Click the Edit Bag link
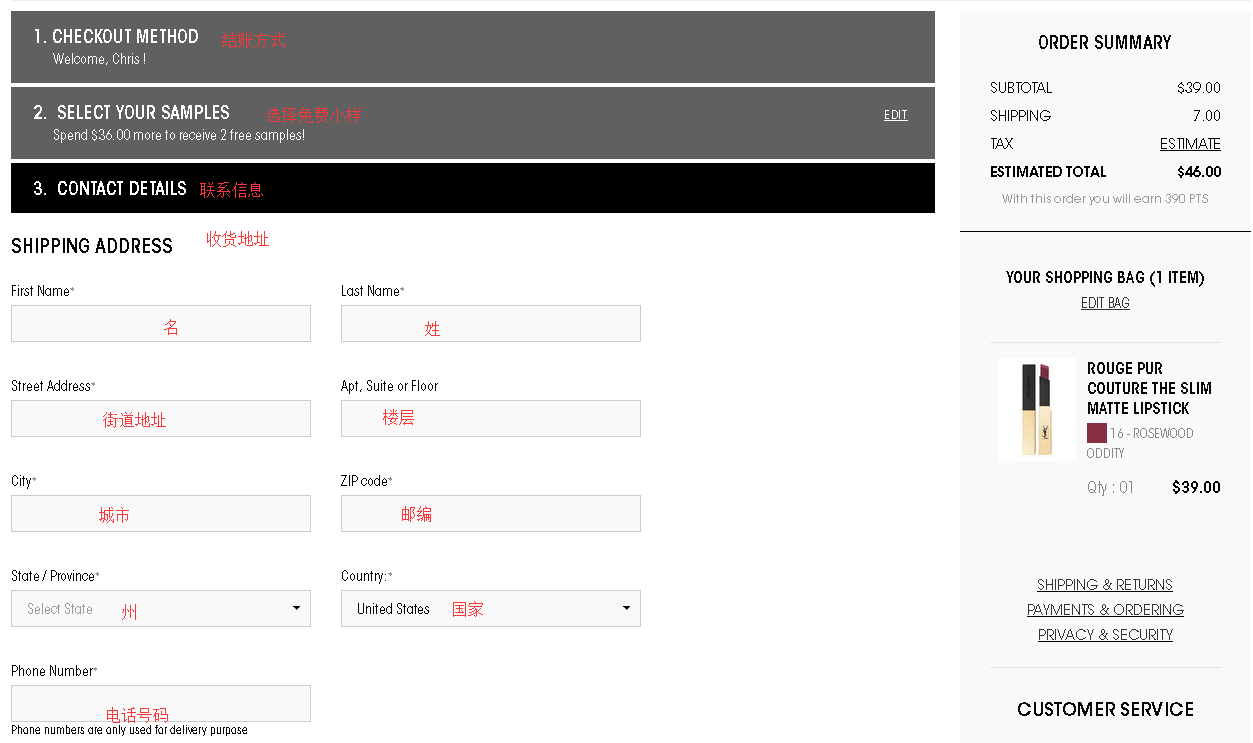Image resolution: width=1253 pixels, height=743 pixels. [x=1105, y=303]
